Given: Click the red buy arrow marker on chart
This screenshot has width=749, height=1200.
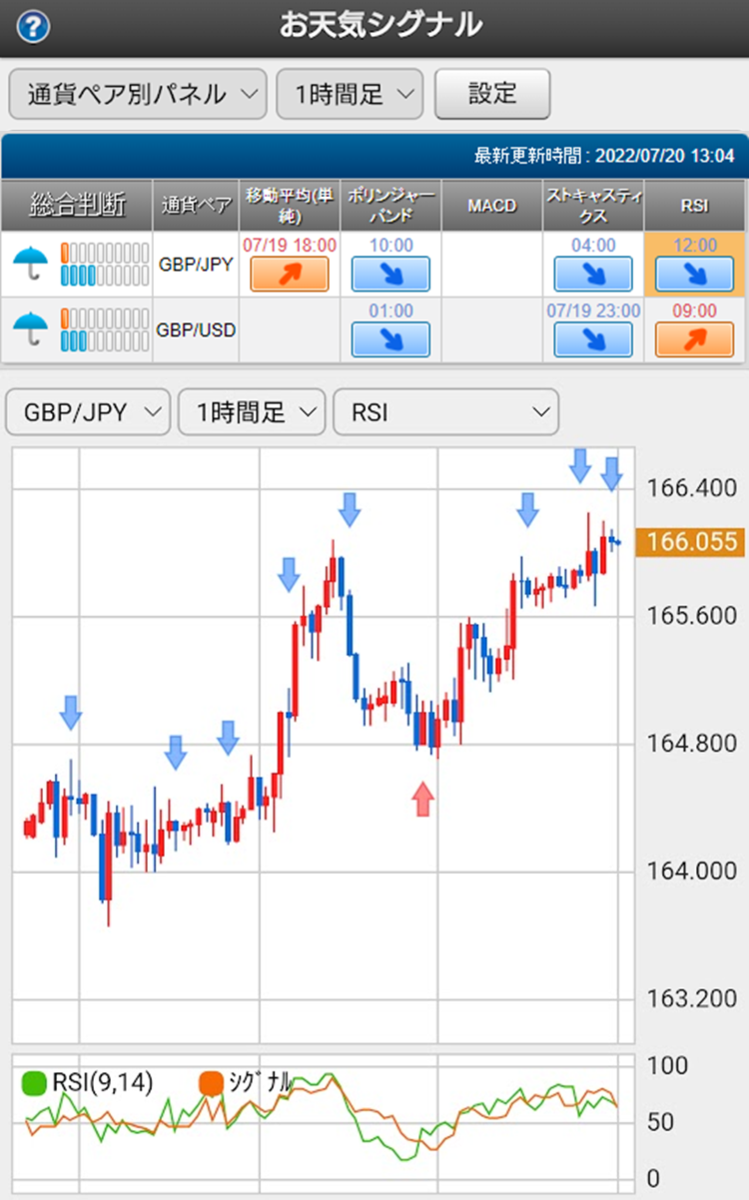Looking at the screenshot, I should 423,798.
